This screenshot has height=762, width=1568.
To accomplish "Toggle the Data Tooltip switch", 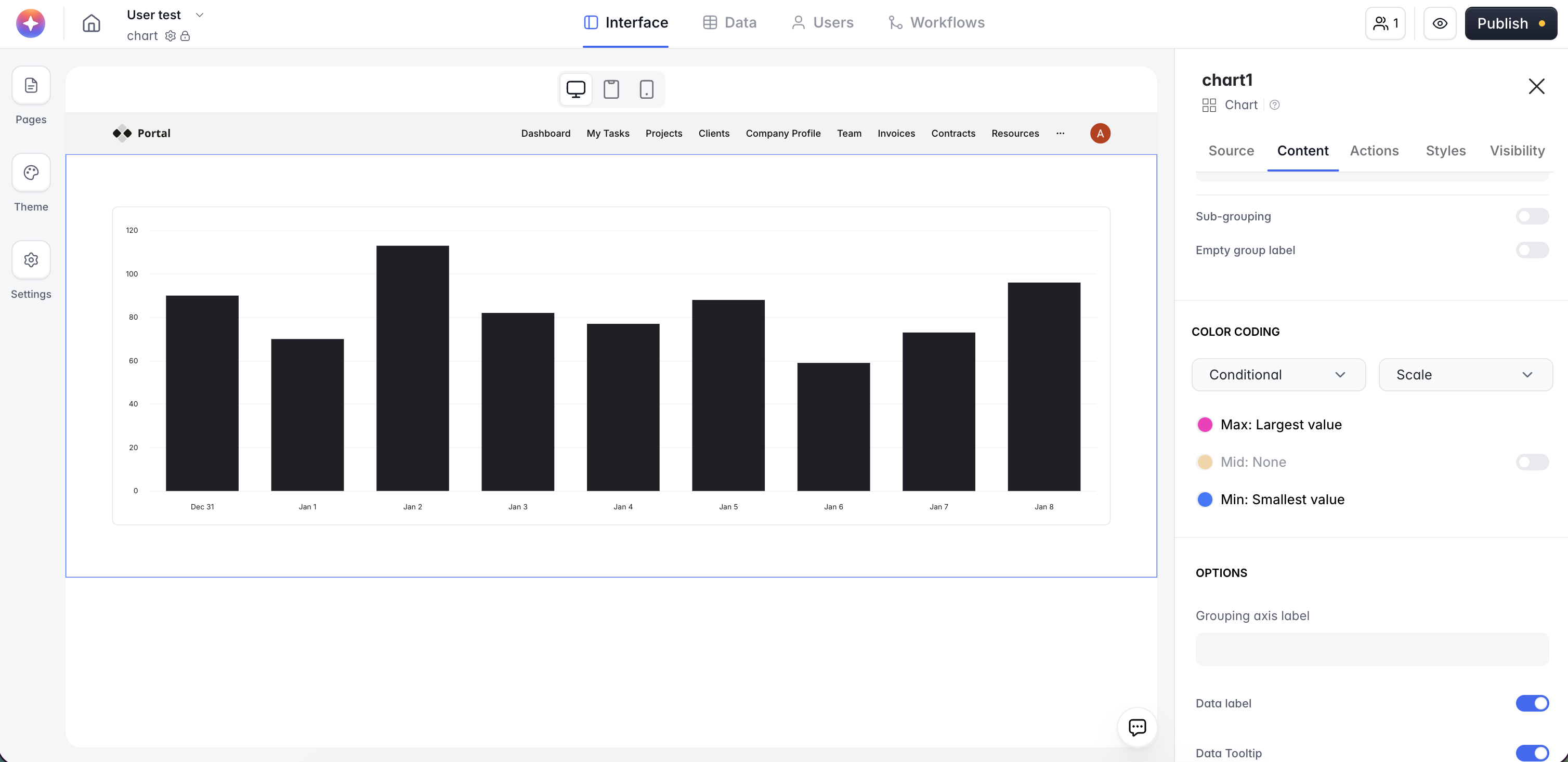I will click(1532, 753).
